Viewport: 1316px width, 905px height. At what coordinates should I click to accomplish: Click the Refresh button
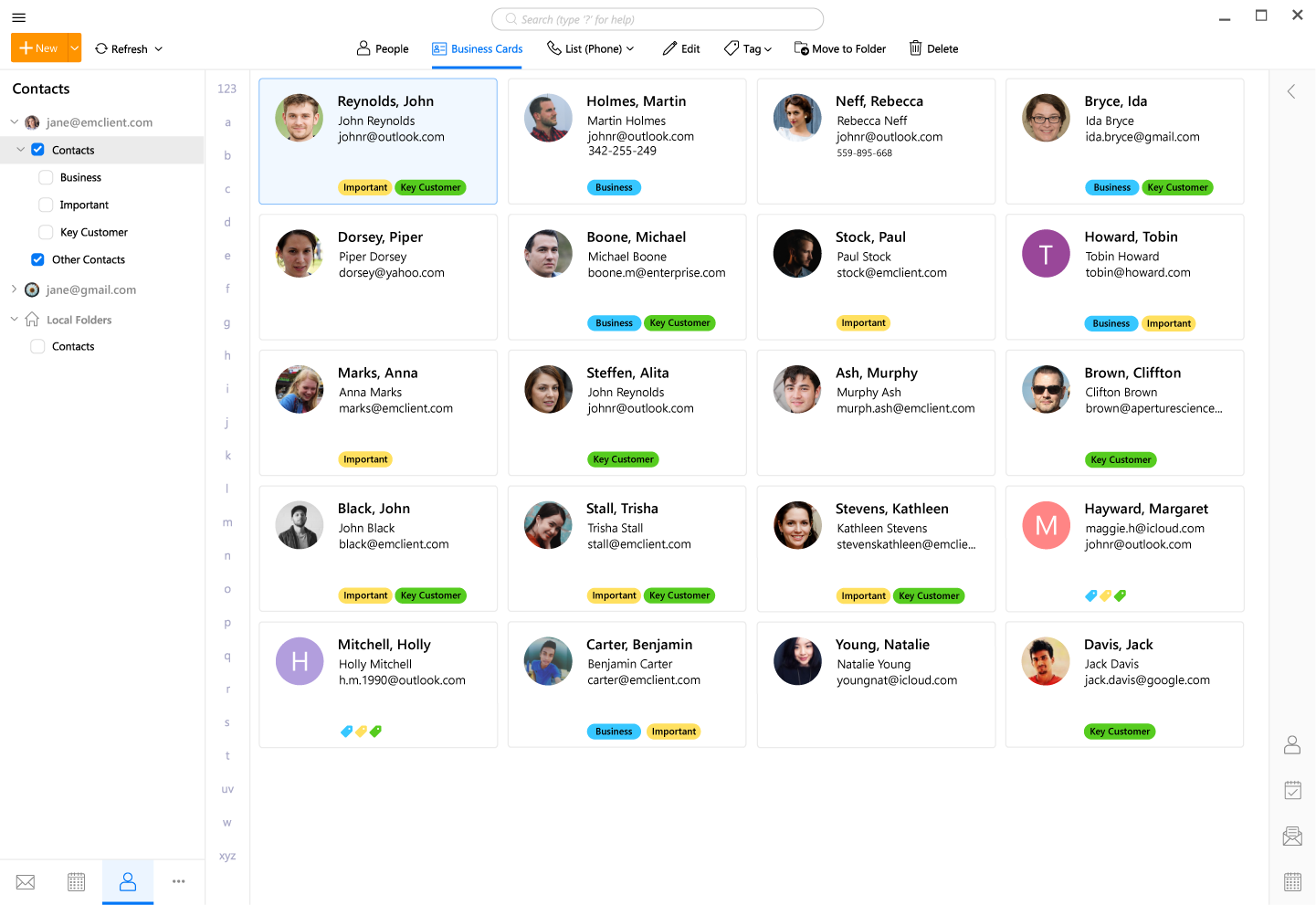click(x=128, y=48)
